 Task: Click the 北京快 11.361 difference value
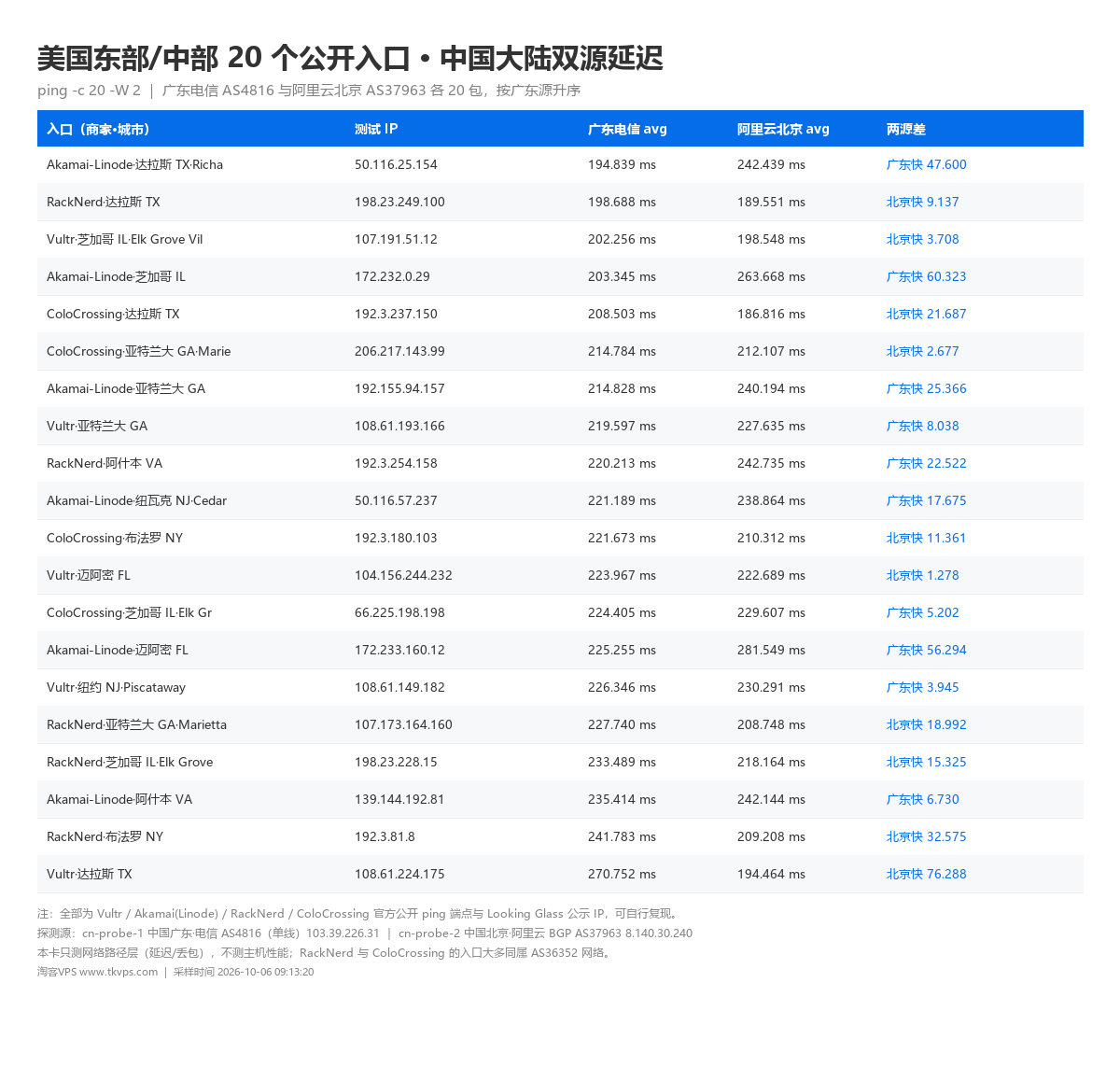point(927,538)
